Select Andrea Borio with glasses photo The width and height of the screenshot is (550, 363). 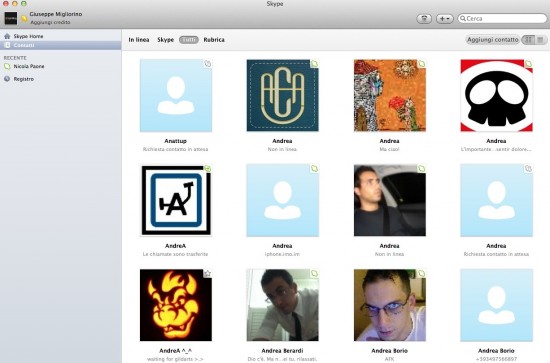coord(390,305)
